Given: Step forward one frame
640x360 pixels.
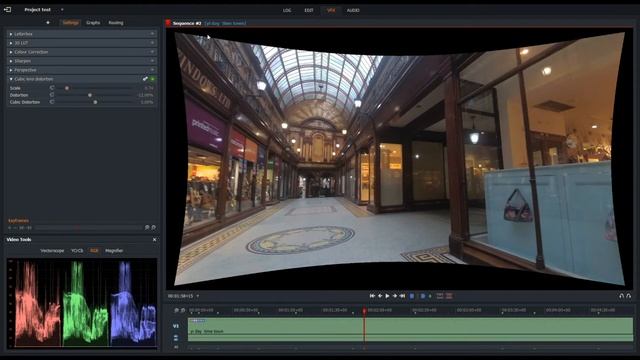Looking at the screenshot, I should 395,296.
